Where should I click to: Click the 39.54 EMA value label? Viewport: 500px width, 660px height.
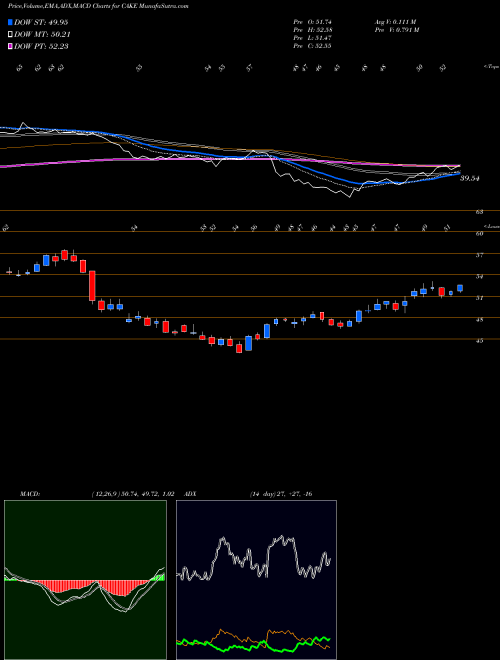(x=470, y=178)
